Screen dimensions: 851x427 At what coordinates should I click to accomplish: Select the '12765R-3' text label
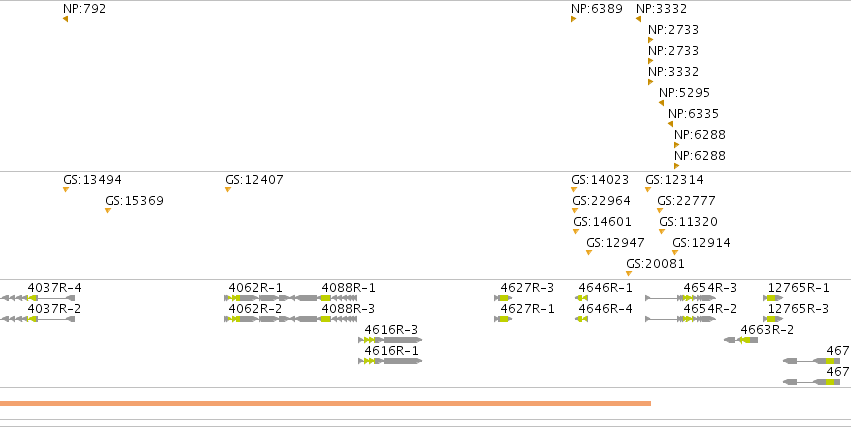799,309
